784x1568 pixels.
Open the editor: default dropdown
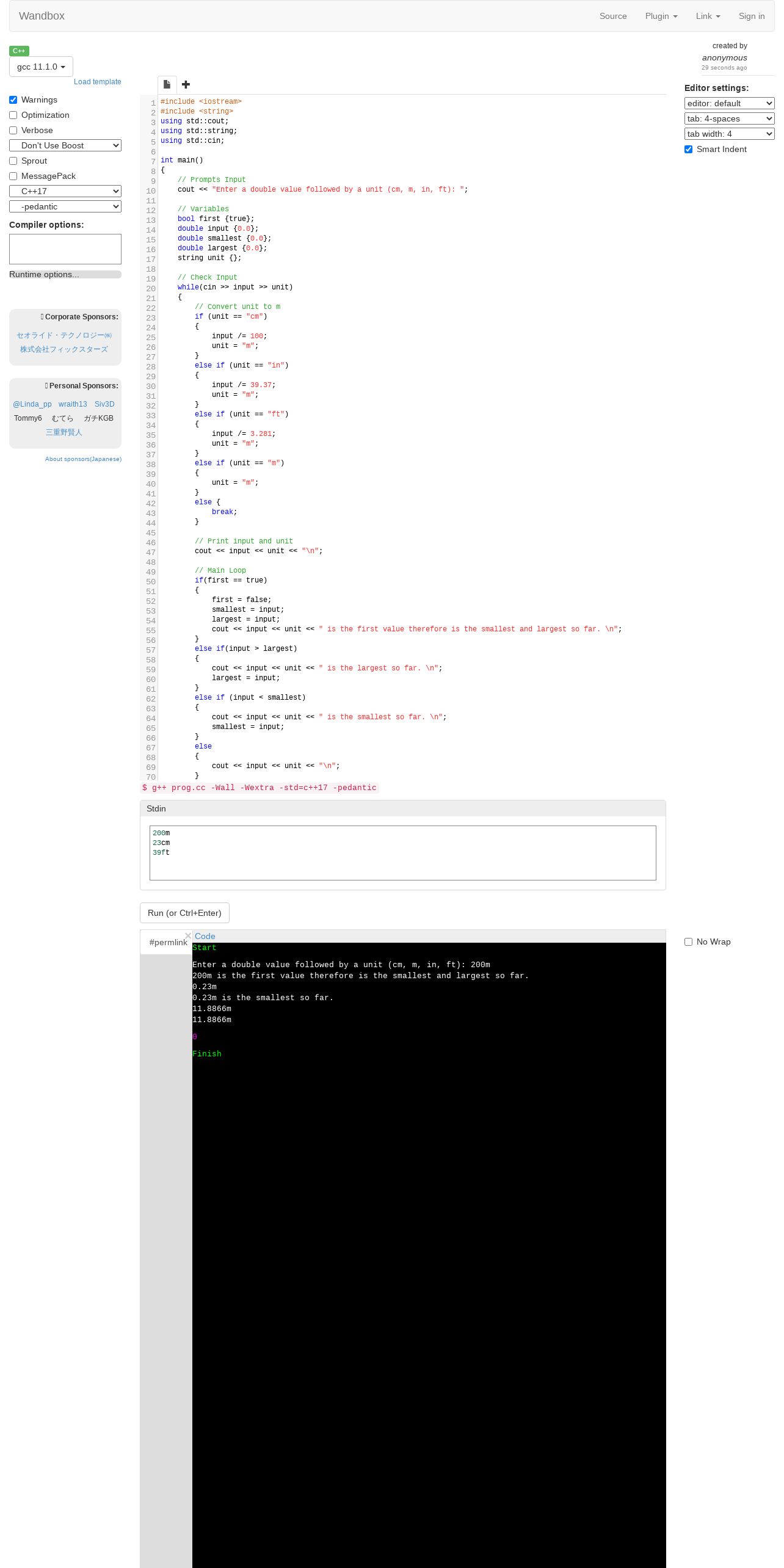tap(729, 103)
